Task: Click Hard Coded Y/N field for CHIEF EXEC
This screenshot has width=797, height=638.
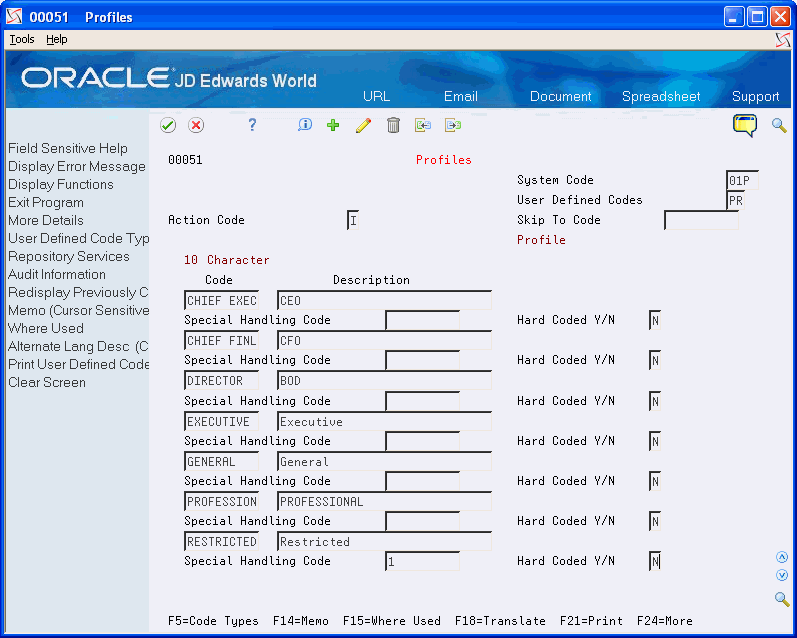Action: (655, 320)
